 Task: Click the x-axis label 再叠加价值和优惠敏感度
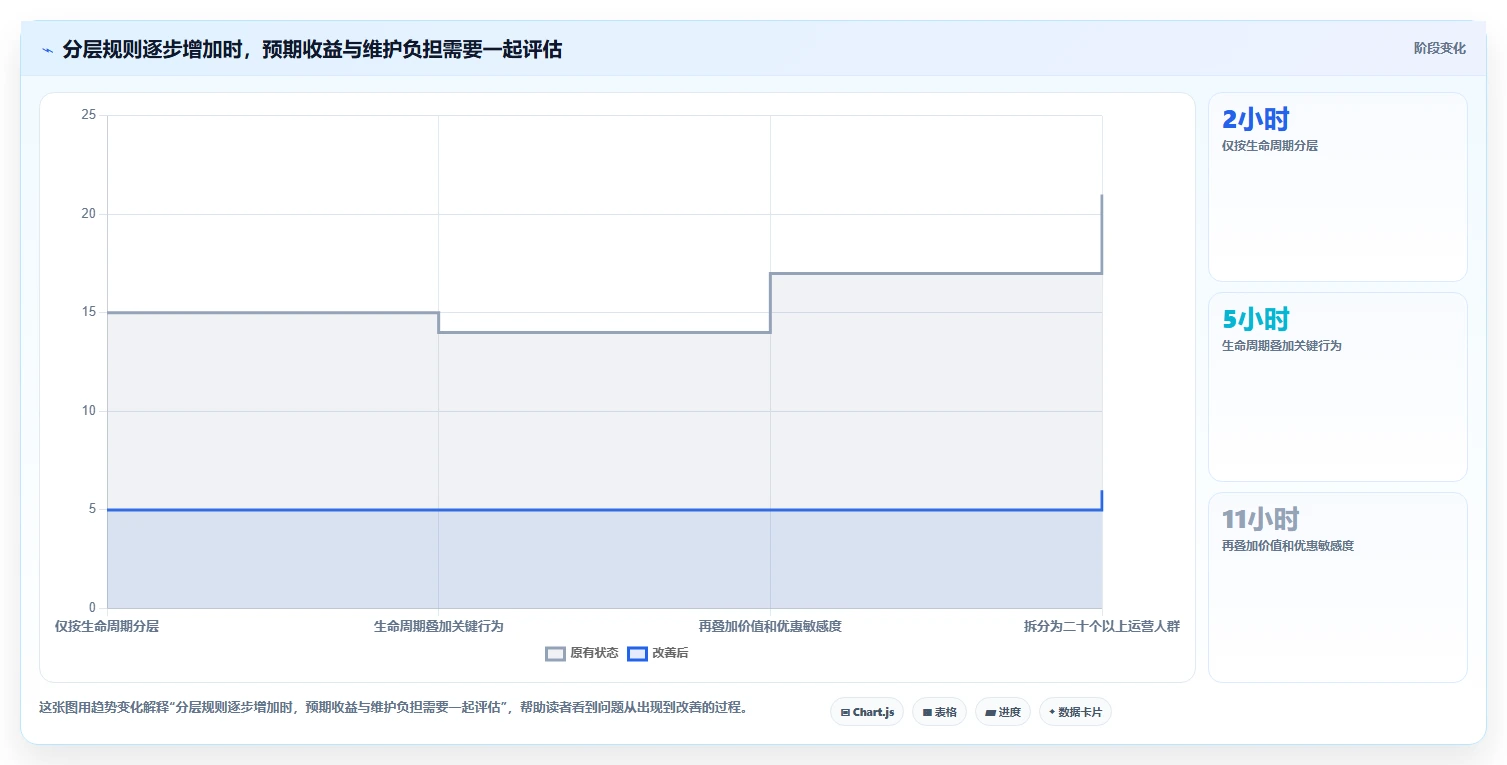[x=770, y=627]
